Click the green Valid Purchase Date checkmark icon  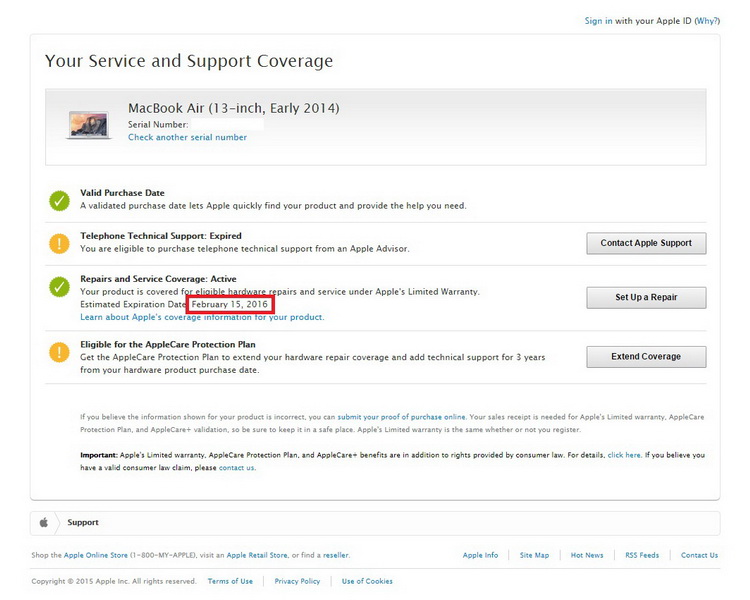point(59,200)
